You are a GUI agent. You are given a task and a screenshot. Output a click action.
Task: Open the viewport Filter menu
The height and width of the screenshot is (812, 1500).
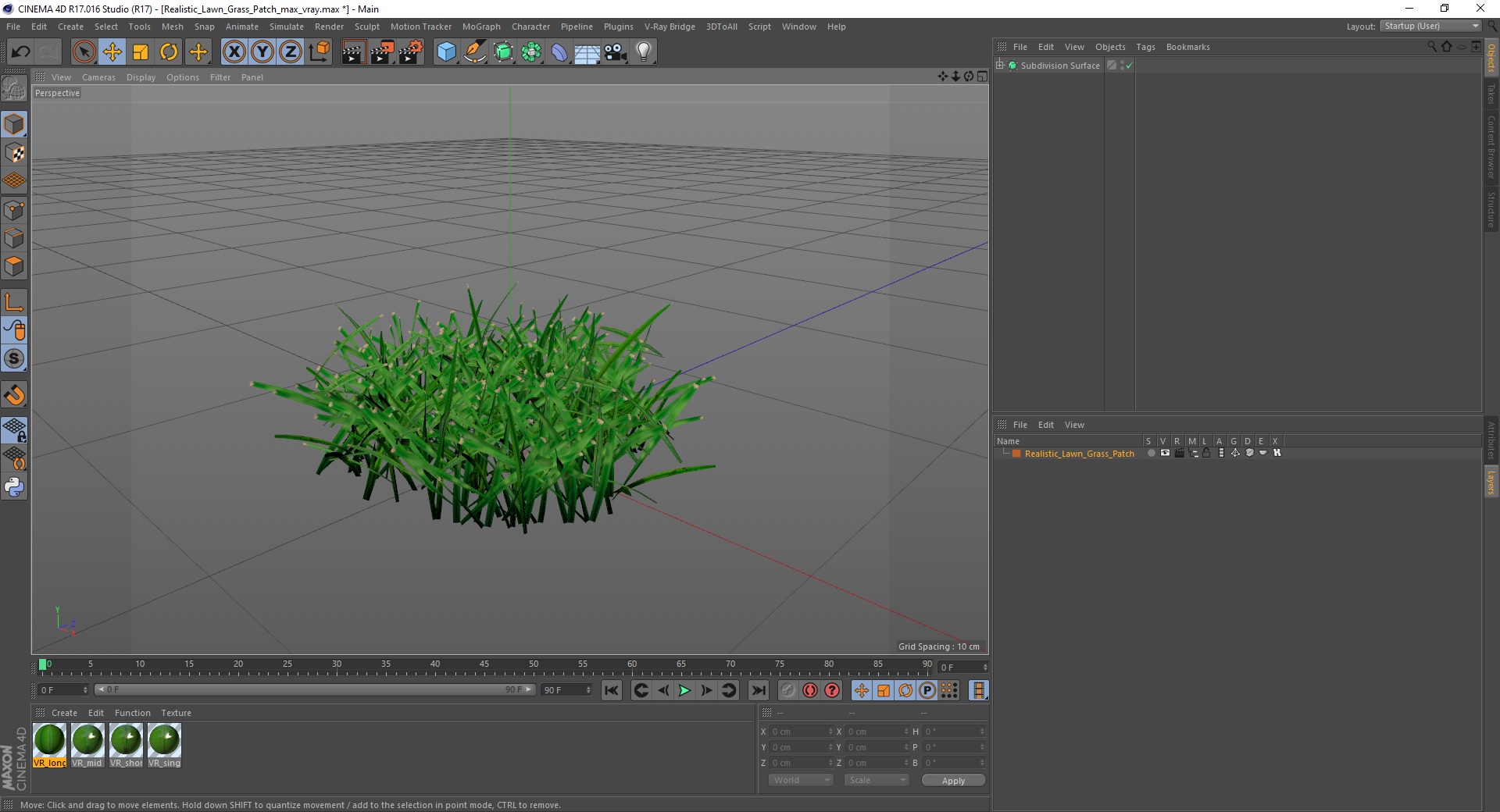pyautogui.click(x=220, y=77)
